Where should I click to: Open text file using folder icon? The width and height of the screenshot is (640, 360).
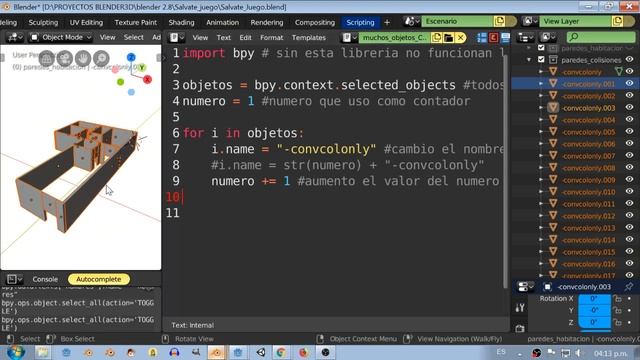click(x=449, y=38)
